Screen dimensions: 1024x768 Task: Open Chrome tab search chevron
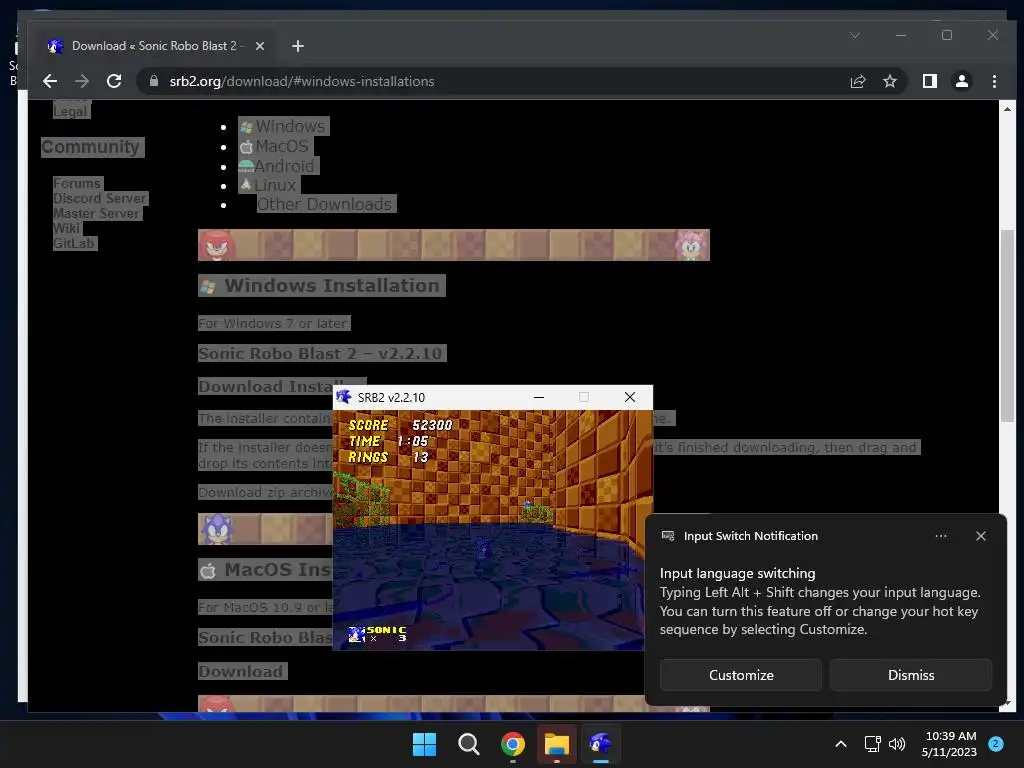855,35
